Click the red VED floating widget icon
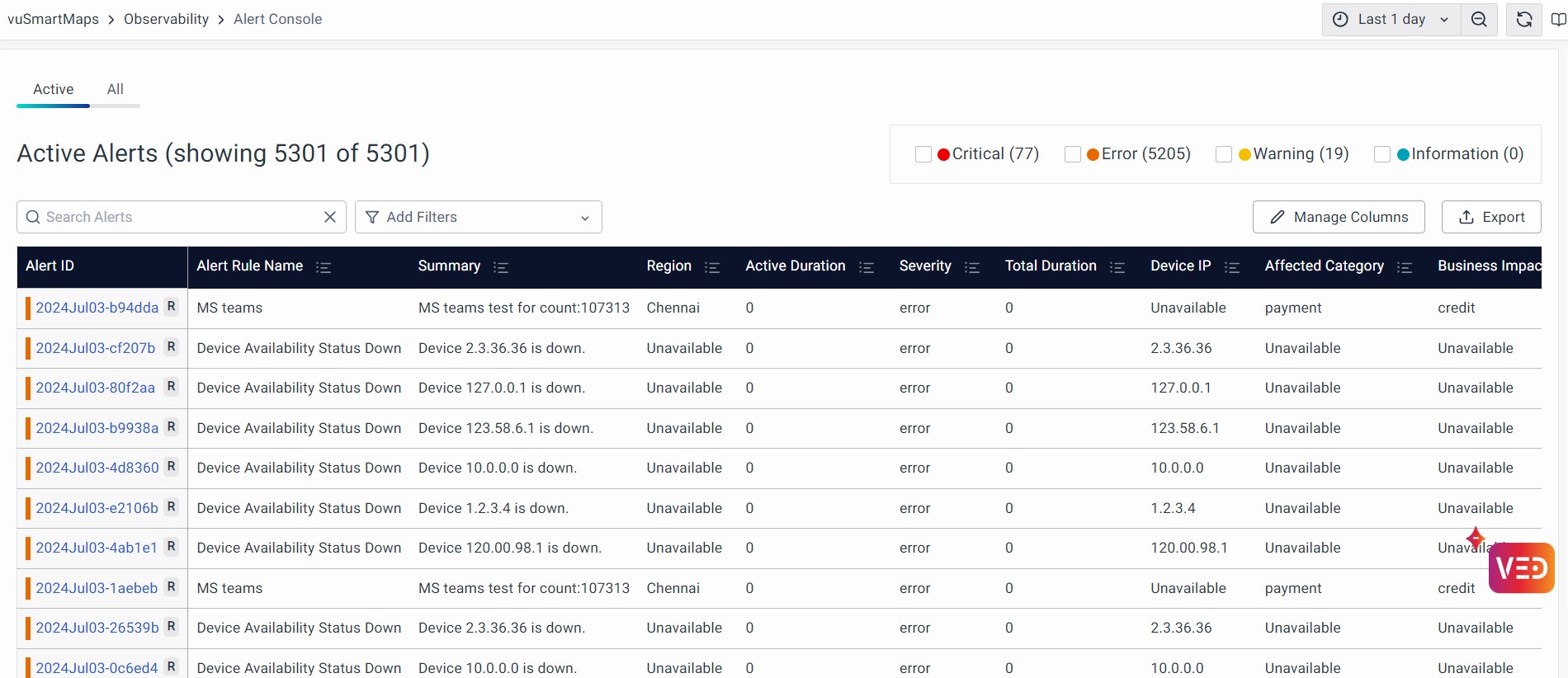1568x678 pixels. (1521, 567)
